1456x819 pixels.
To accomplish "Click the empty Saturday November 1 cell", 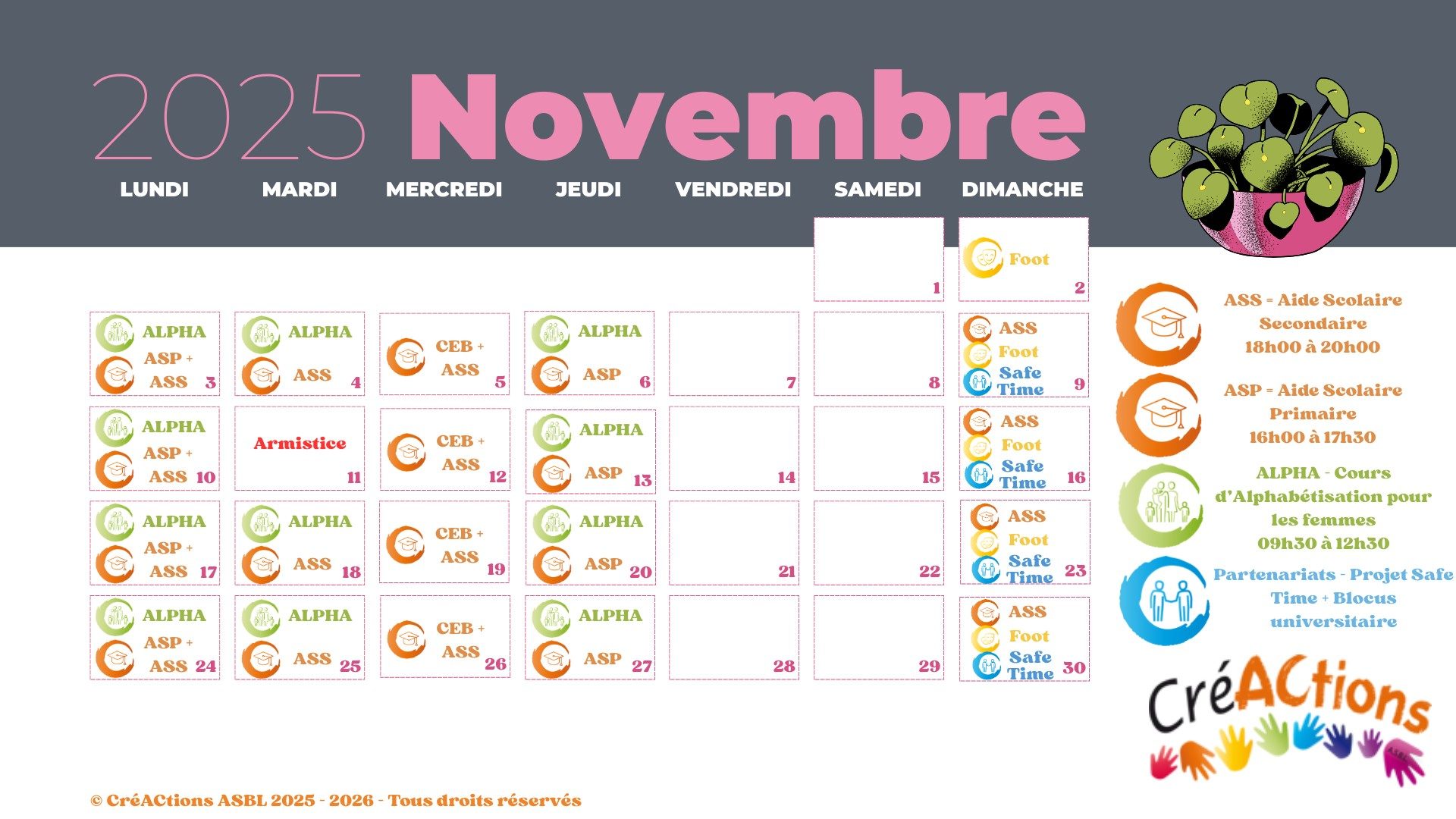I will tap(878, 258).
